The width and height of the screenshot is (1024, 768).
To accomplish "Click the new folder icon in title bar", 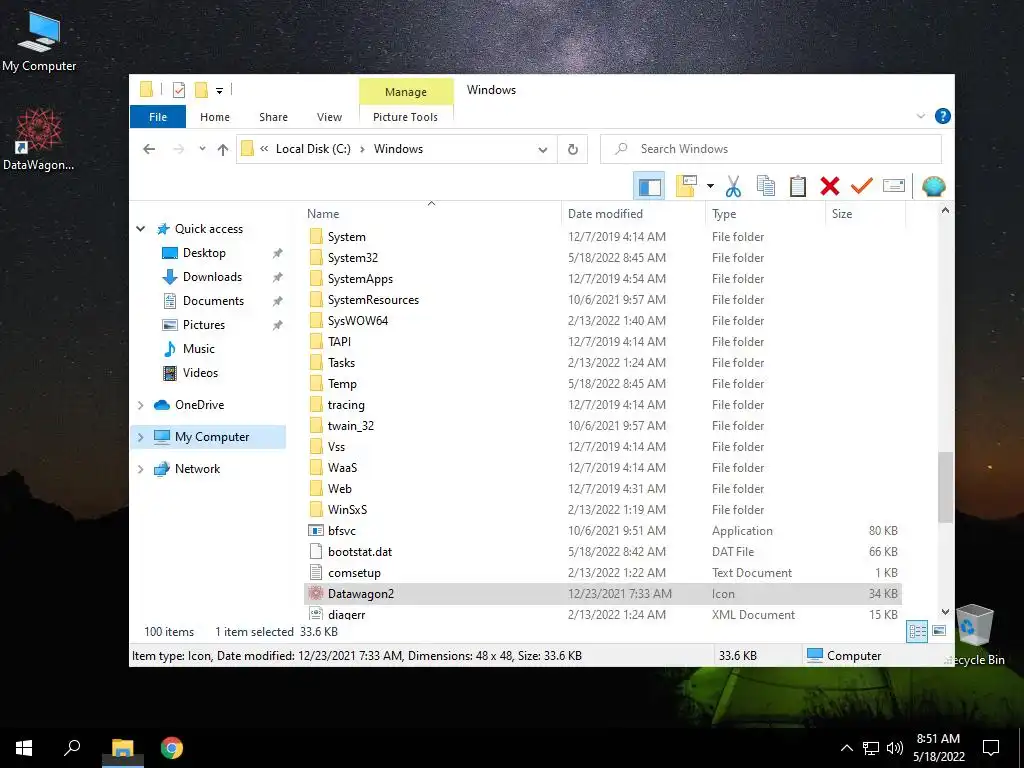I will pyautogui.click(x=202, y=90).
